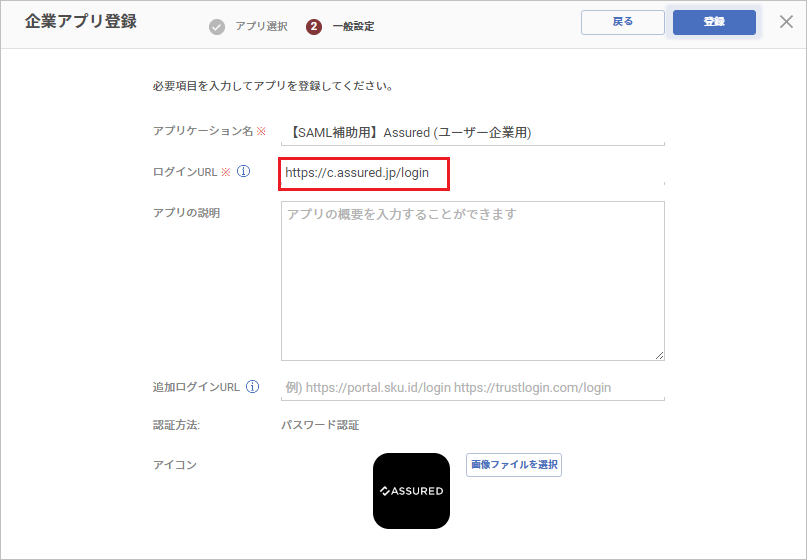Click the ASSURED app icon thumbnail
The image size is (812, 560).
411,491
